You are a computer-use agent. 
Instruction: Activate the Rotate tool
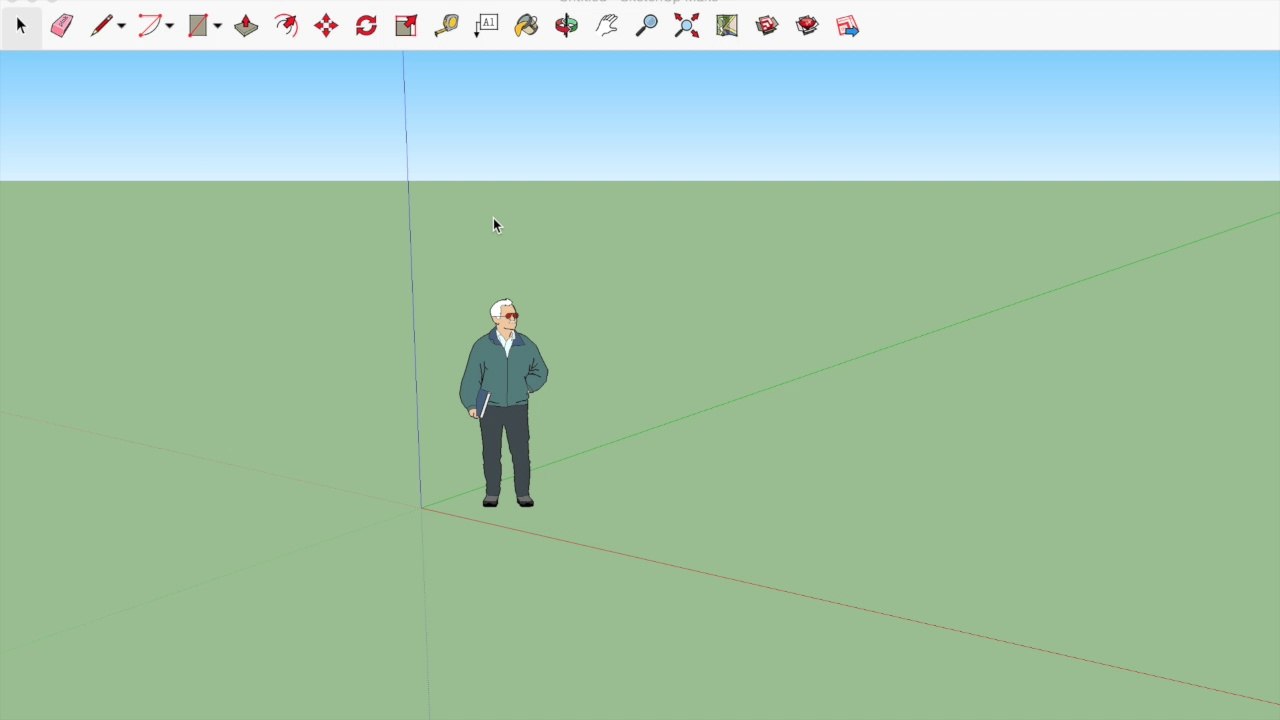coord(366,26)
